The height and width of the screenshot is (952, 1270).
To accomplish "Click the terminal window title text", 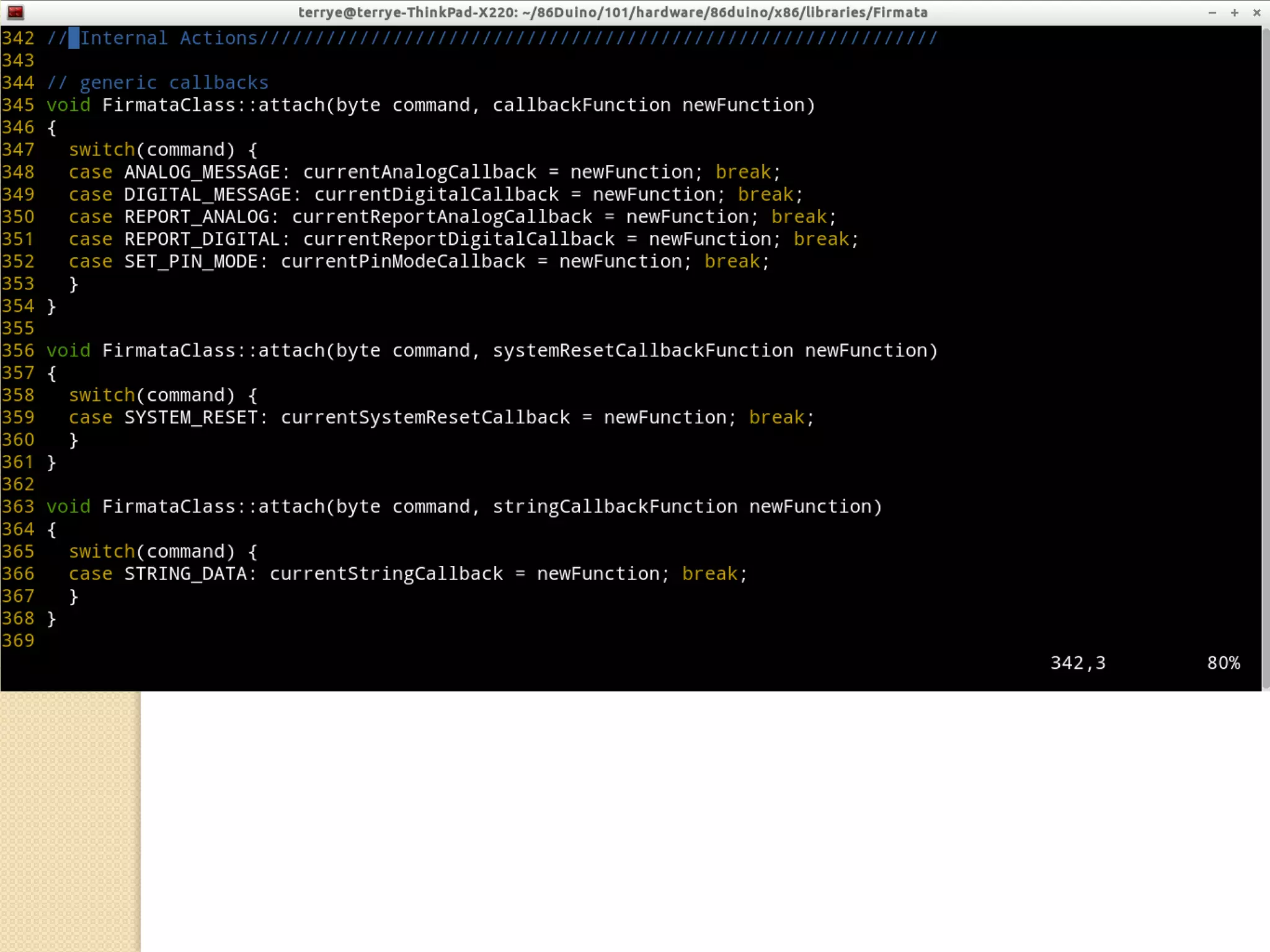I will pyautogui.click(x=613, y=12).
